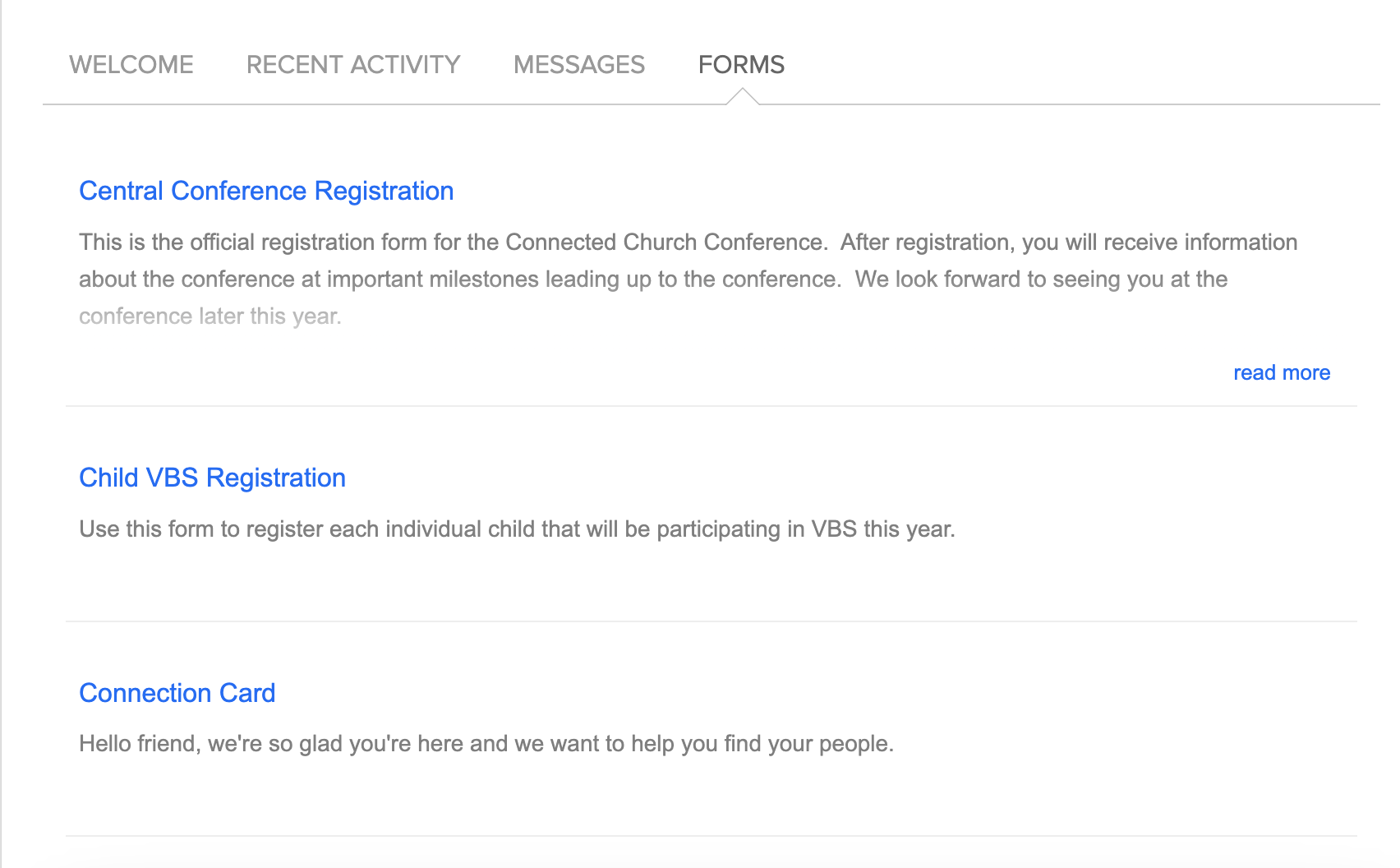The image size is (1400, 868).
Task: Open the Child VBS Registration form
Action: click(x=212, y=478)
